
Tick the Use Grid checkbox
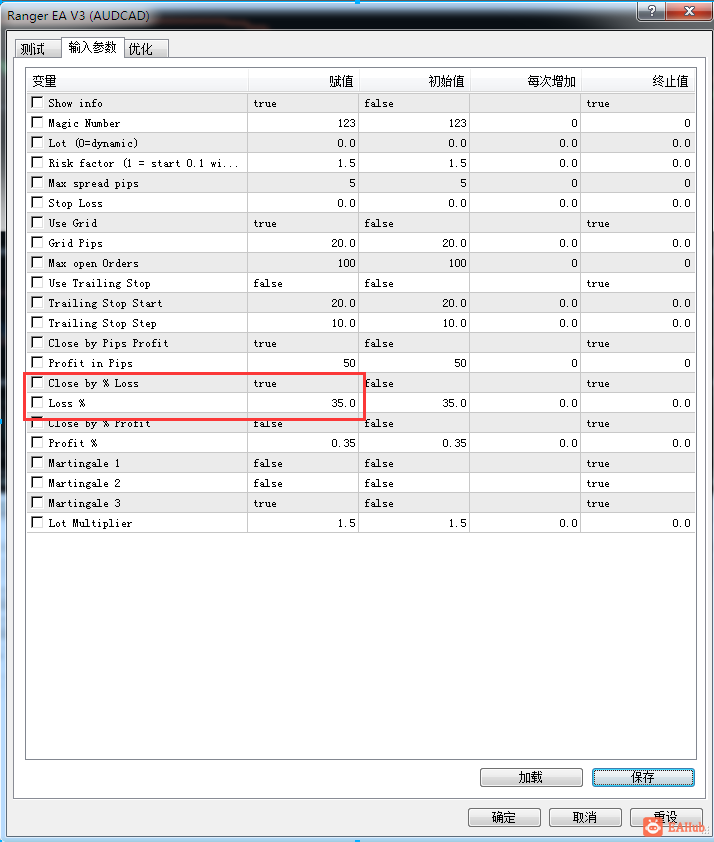pos(37,222)
